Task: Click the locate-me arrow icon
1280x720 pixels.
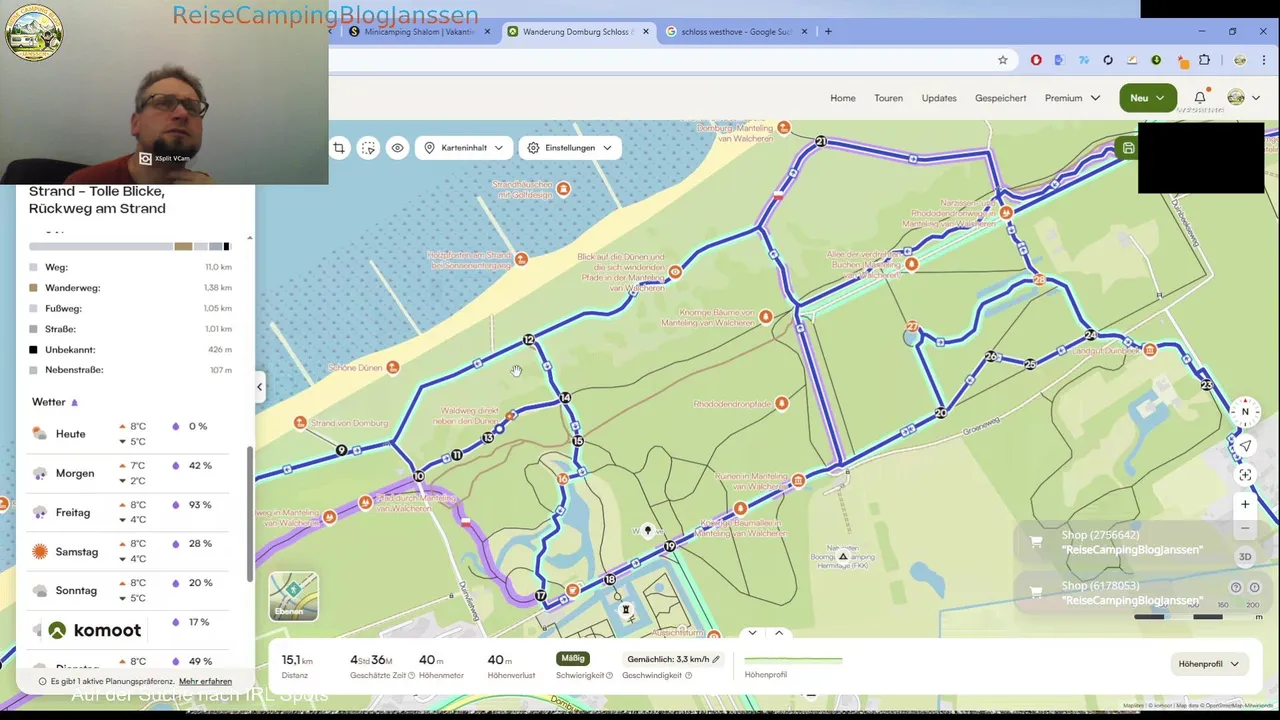Action: pyautogui.click(x=1245, y=446)
